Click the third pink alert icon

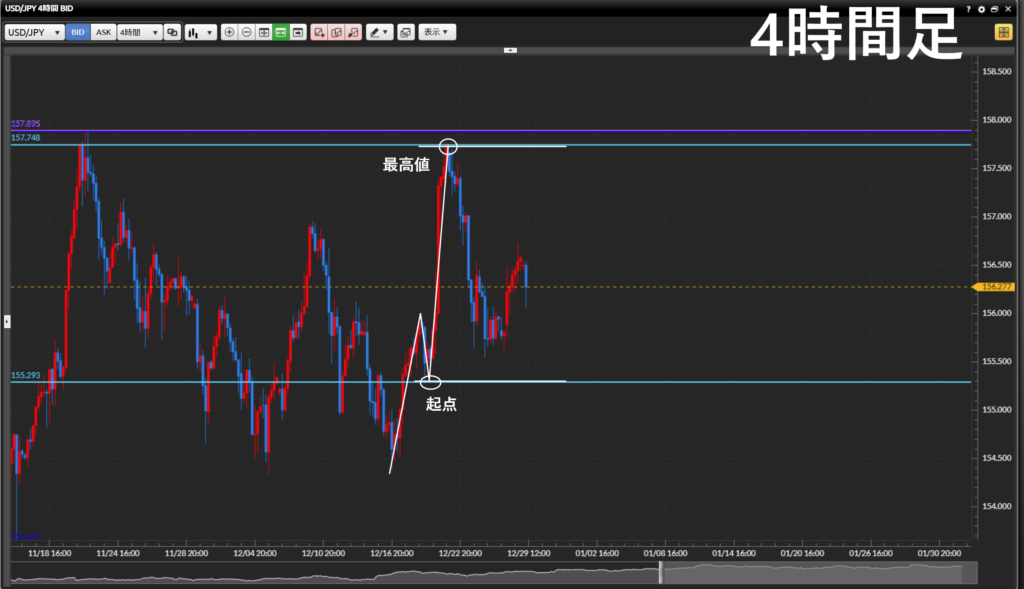(353, 32)
